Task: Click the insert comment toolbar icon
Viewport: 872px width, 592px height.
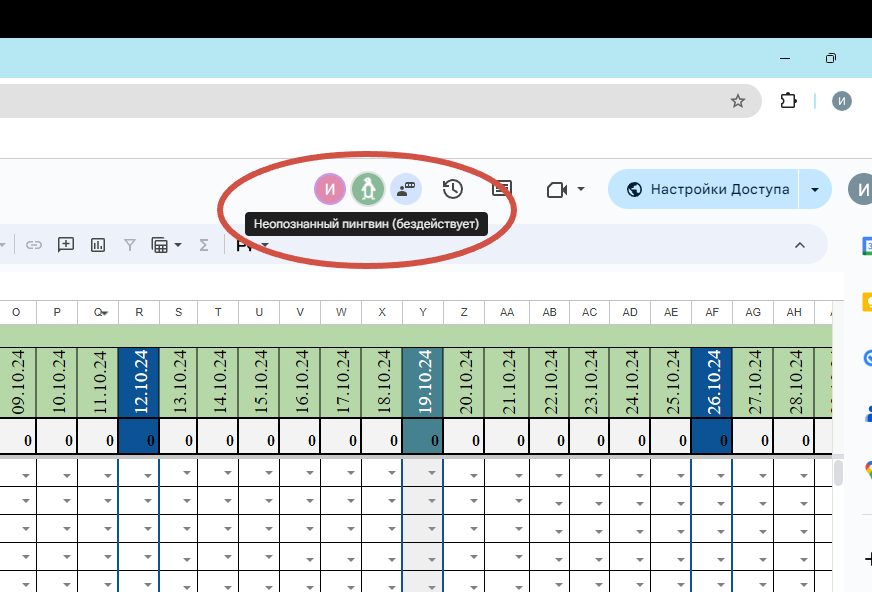Action: tap(66, 245)
